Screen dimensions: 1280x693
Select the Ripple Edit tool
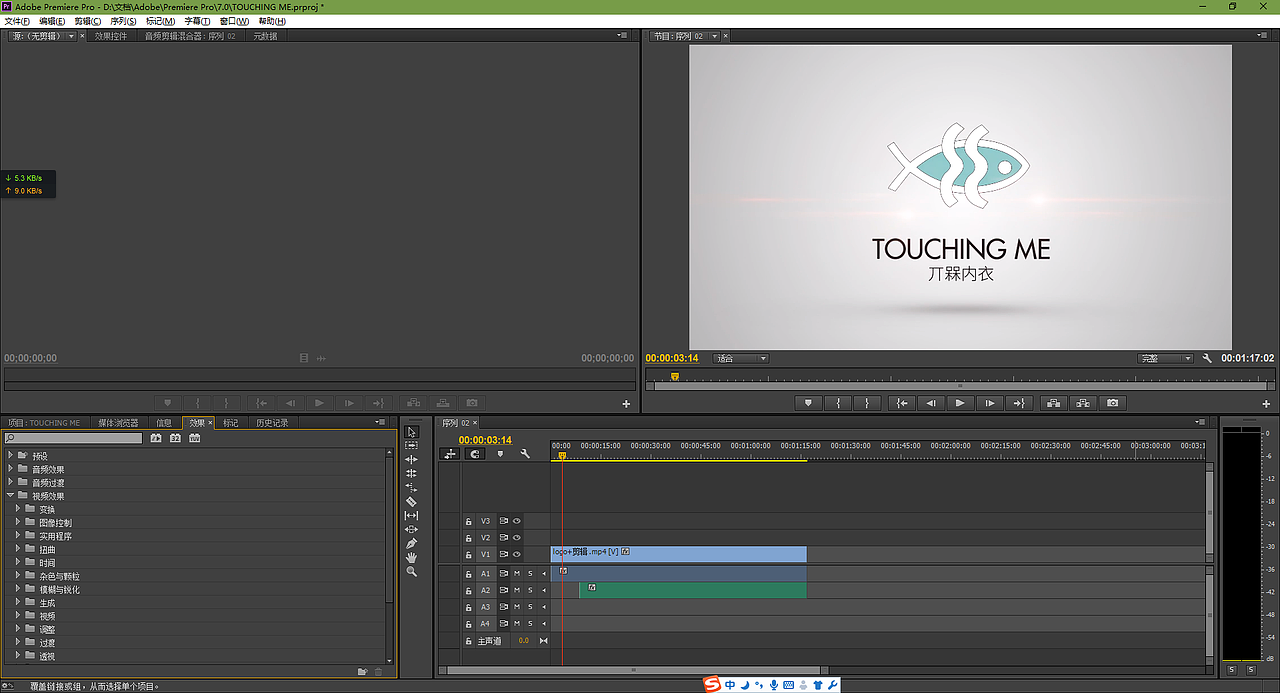[x=411, y=460]
